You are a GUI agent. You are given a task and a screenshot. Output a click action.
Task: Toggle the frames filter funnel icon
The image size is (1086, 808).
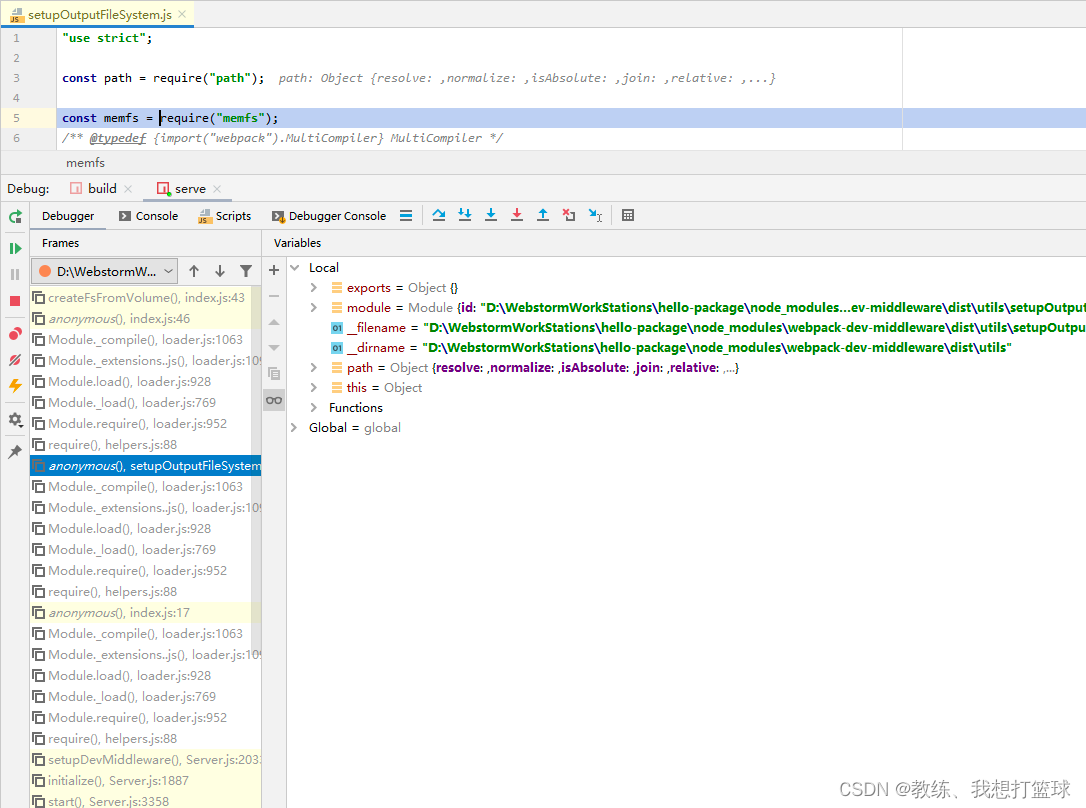(x=246, y=270)
